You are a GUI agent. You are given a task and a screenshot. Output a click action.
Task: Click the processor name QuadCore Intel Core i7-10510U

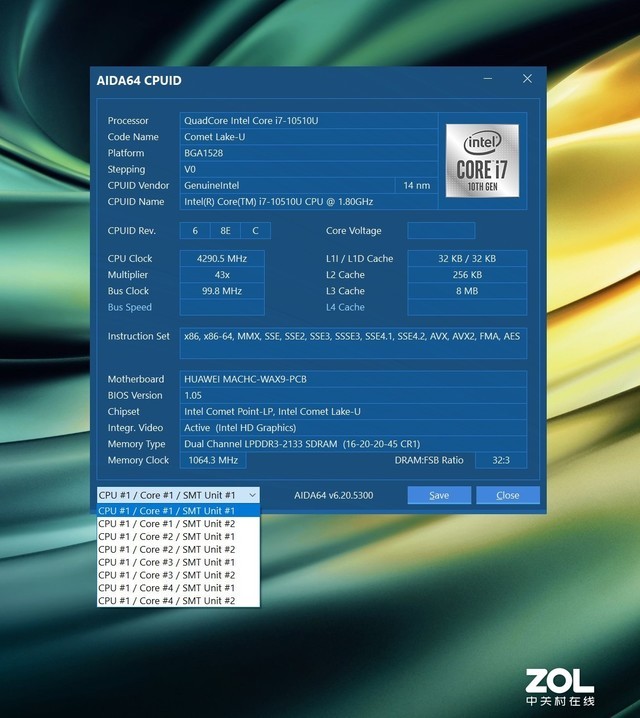(x=309, y=121)
